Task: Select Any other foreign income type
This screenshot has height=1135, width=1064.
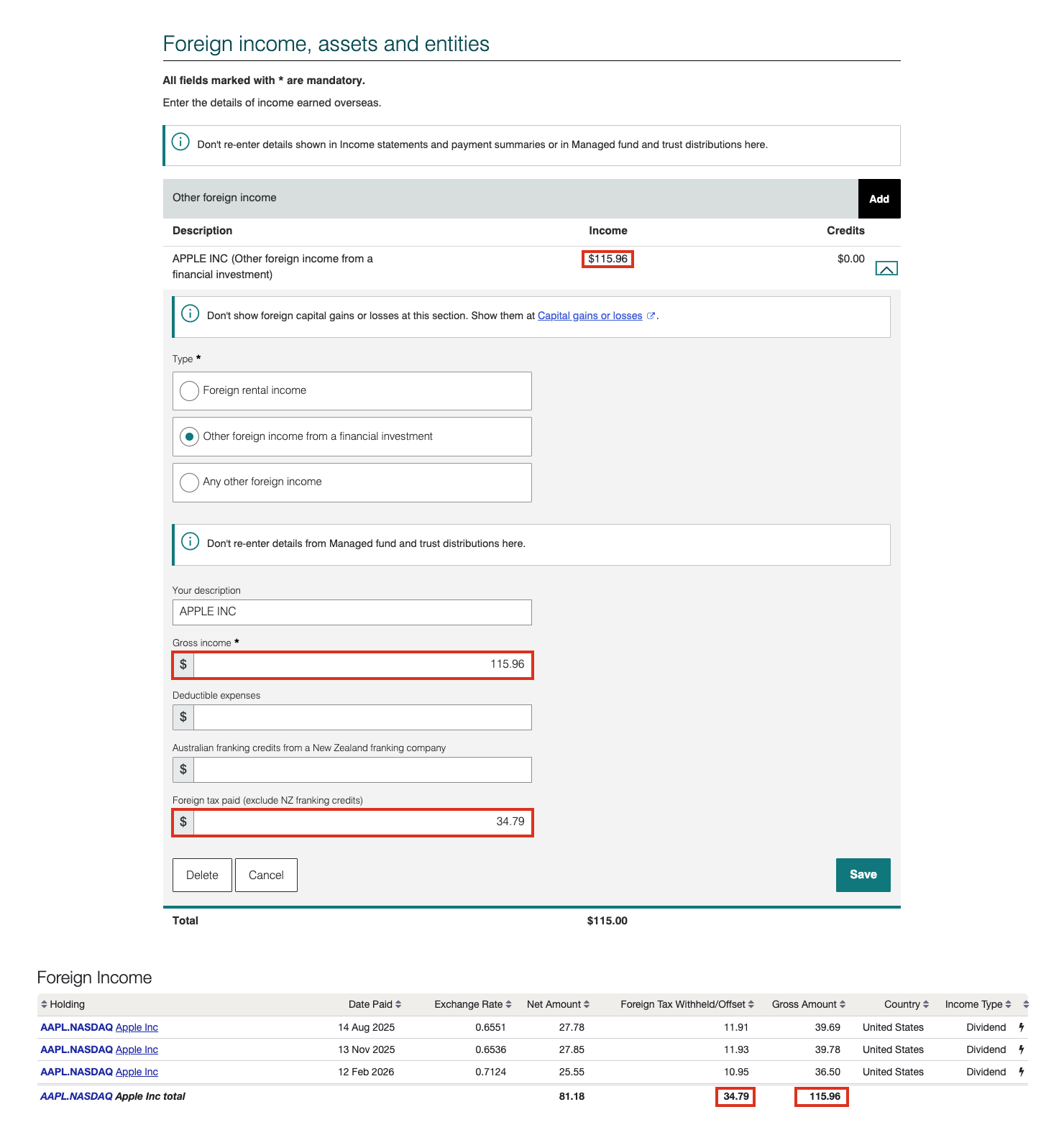Action: click(x=352, y=482)
